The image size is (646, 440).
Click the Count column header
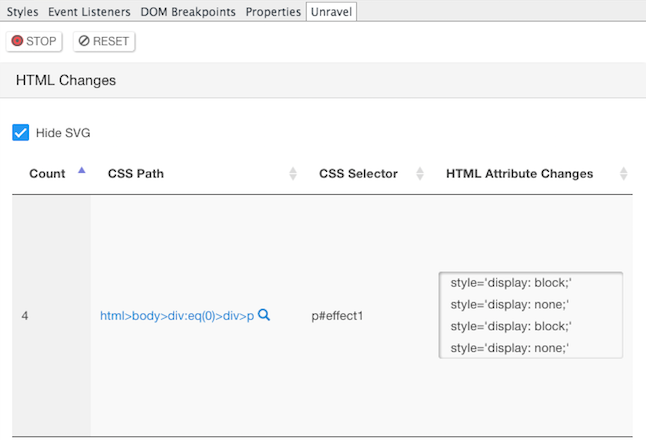coord(47,174)
